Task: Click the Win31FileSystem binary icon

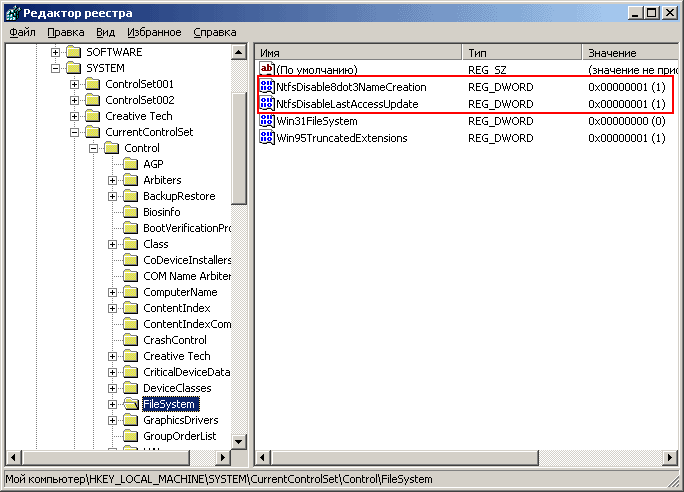Action: point(267,120)
